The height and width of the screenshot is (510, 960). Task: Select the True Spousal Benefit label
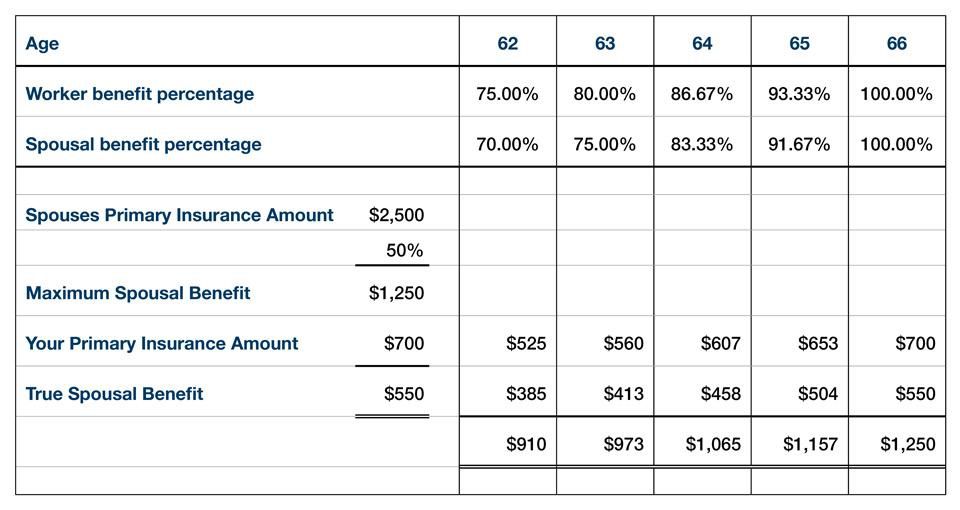pyautogui.click(x=114, y=394)
